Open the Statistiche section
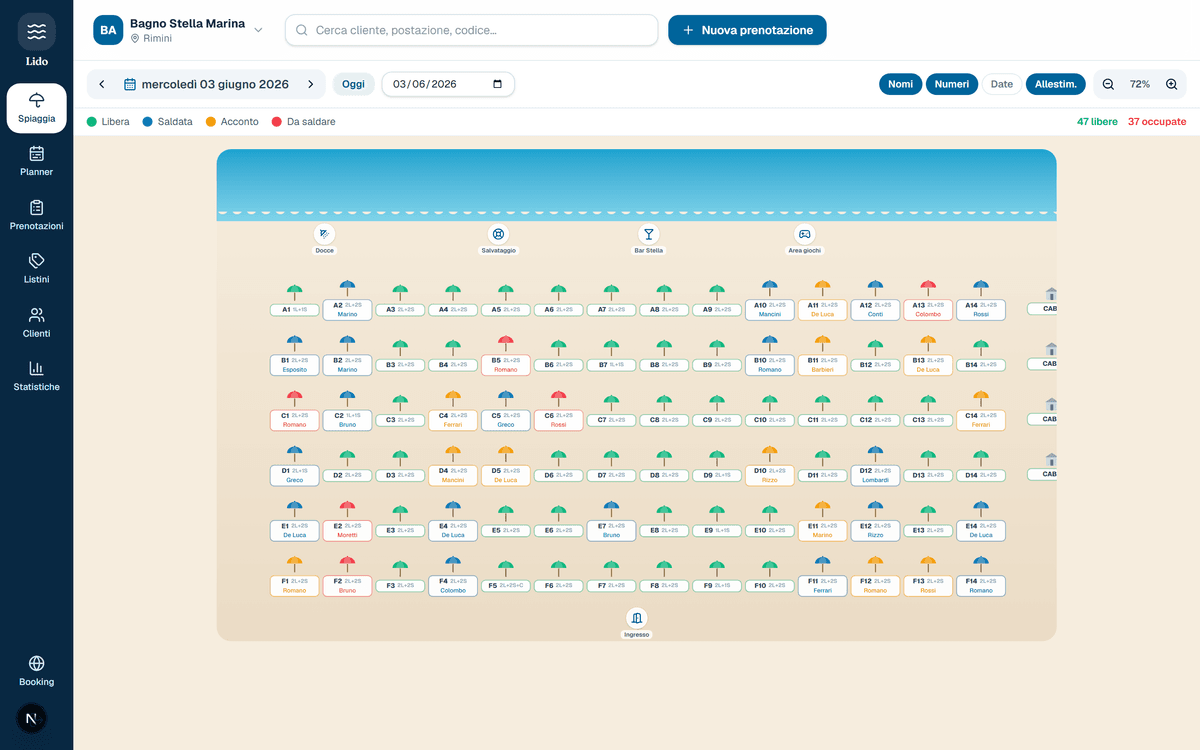Image resolution: width=1200 pixels, height=750 pixels. click(x=37, y=376)
